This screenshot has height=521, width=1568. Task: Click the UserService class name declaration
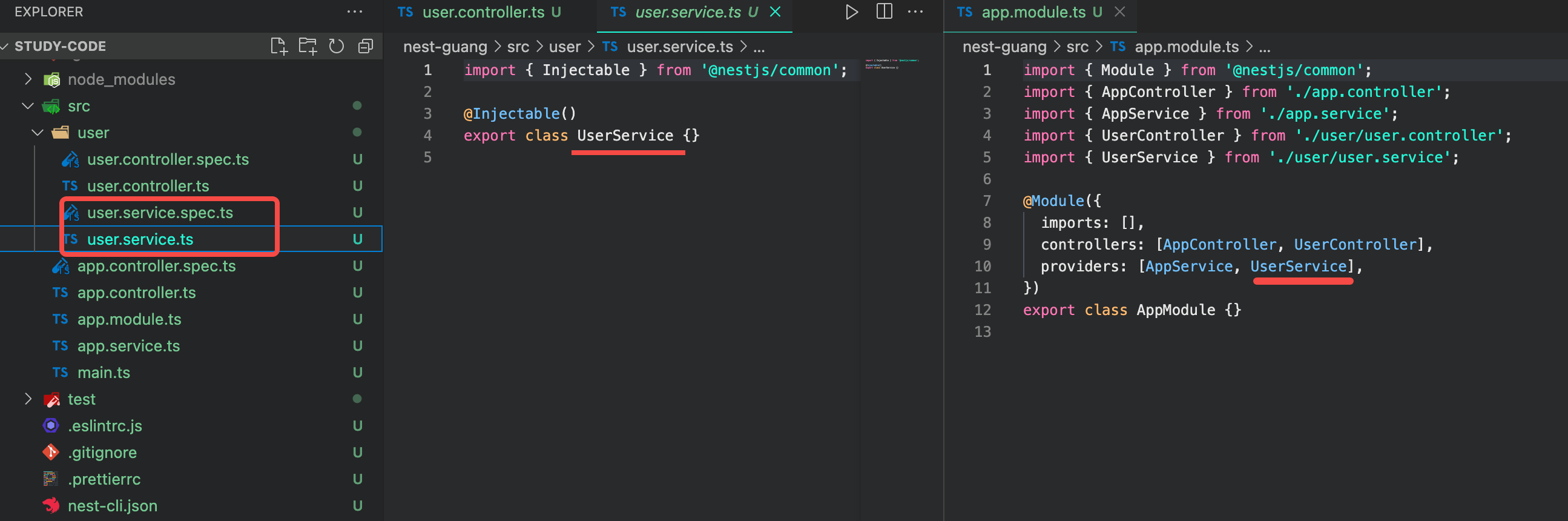[x=625, y=135]
